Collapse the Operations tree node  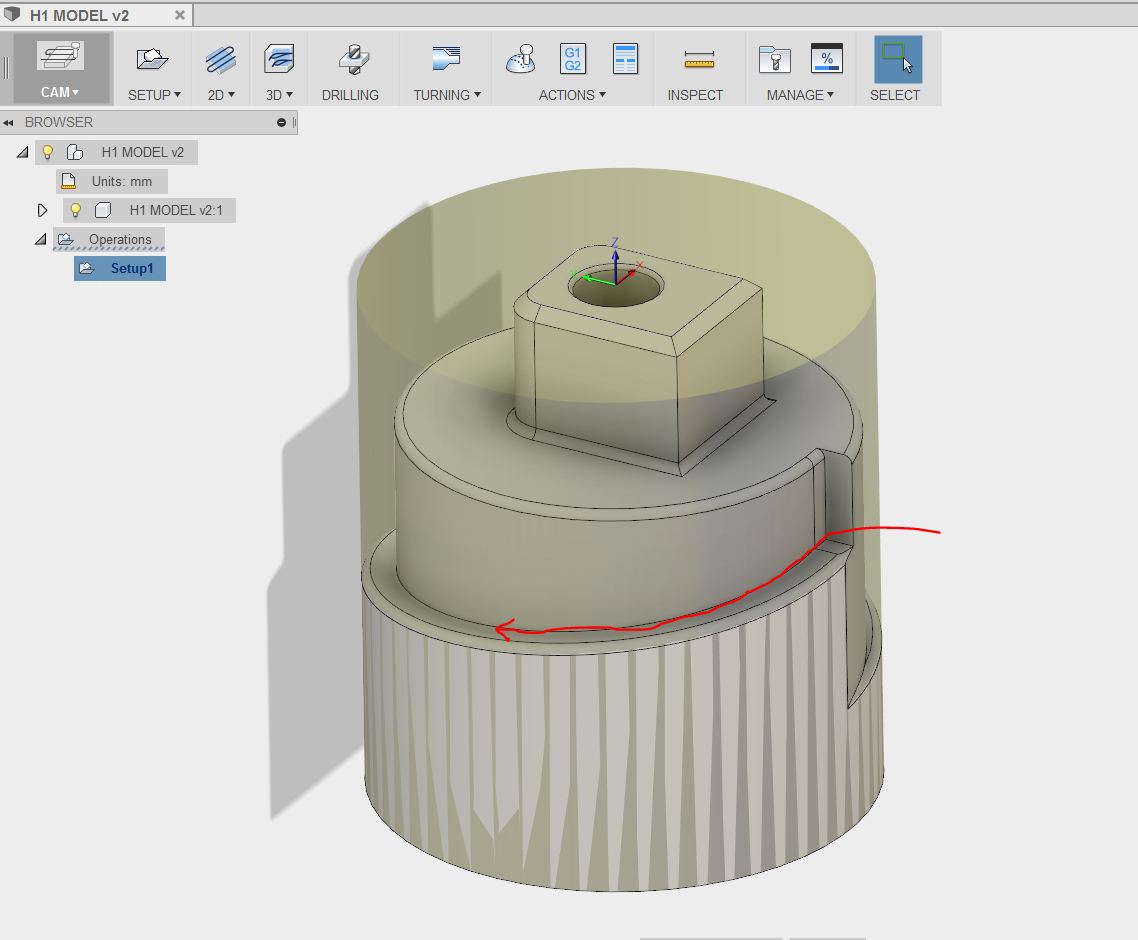pyautogui.click(x=41, y=240)
